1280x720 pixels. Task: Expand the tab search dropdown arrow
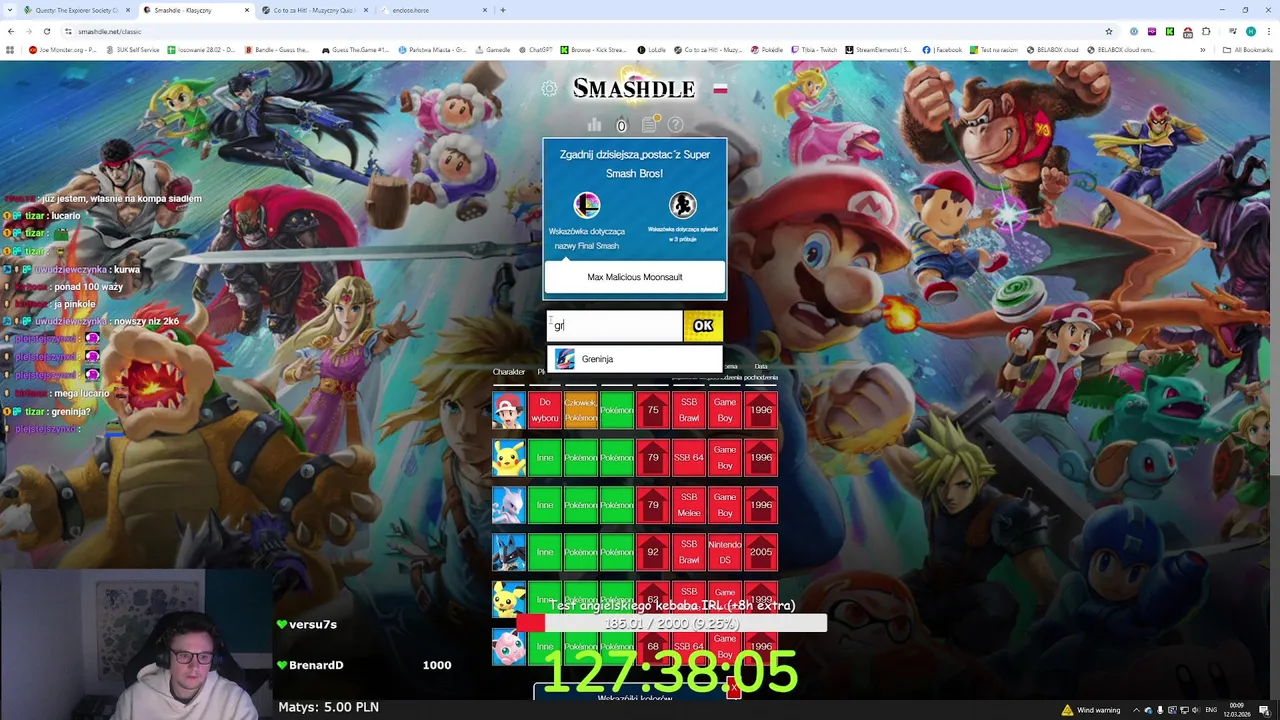coord(10,10)
